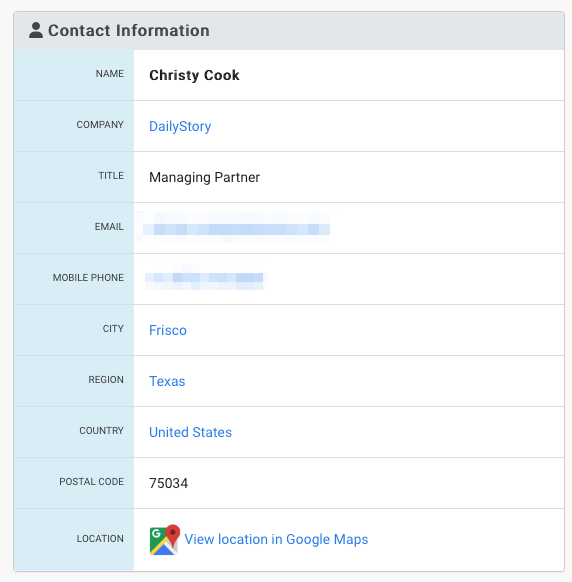Open View location in Google Maps link
Screen dimensions: 572x582
point(276,539)
